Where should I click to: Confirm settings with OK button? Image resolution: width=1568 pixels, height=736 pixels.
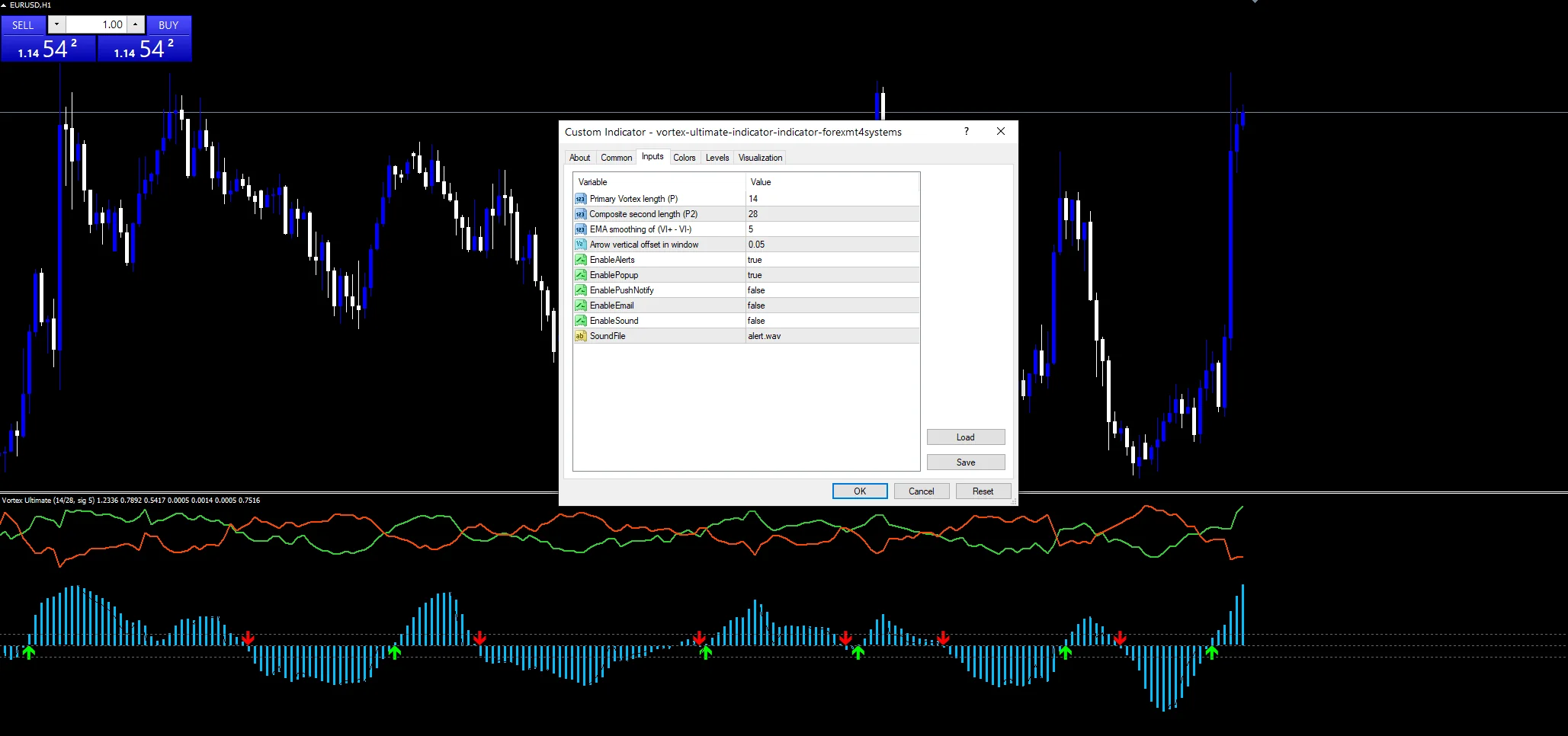coord(860,491)
